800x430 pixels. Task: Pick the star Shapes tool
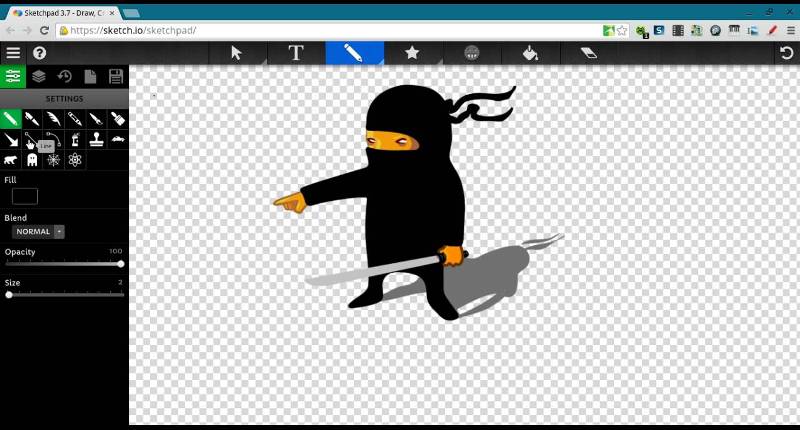(x=412, y=53)
